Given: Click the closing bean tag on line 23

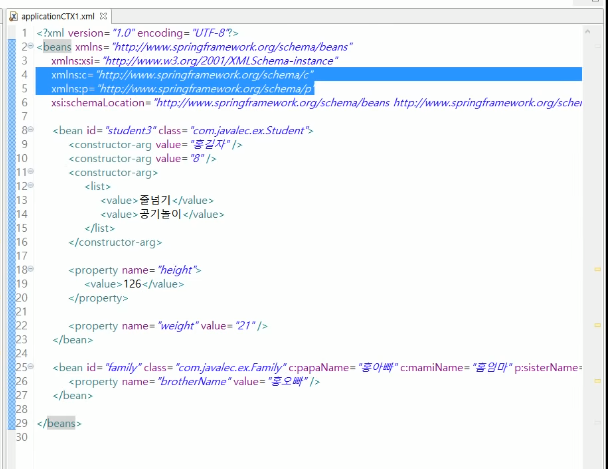Looking at the screenshot, I should pos(73,340).
